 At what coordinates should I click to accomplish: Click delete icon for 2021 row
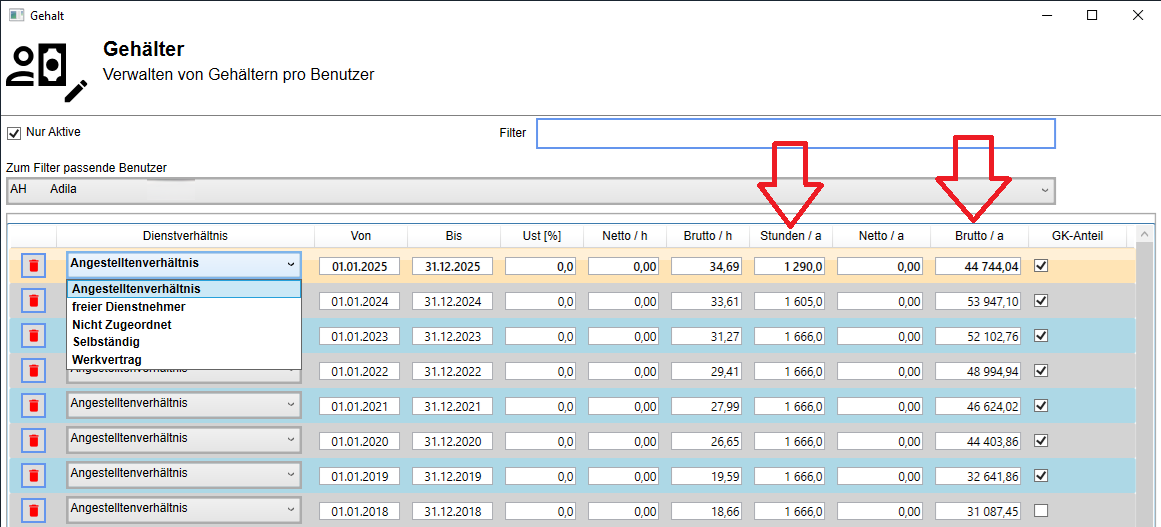pos(33,406)
